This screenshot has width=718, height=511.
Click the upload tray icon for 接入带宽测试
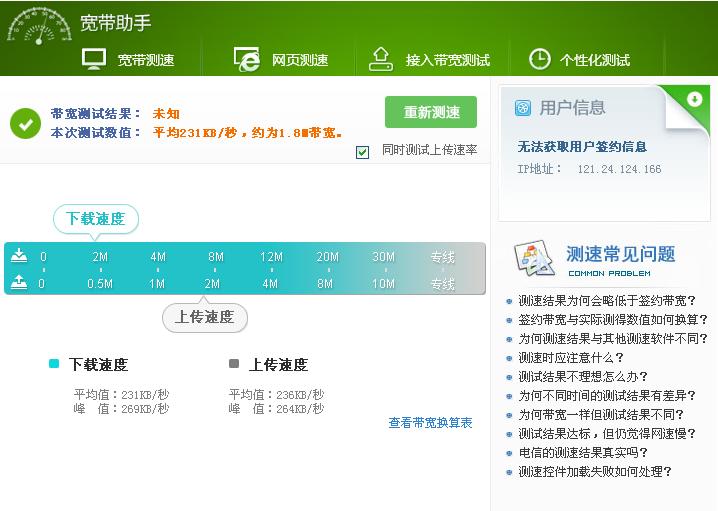381,59
